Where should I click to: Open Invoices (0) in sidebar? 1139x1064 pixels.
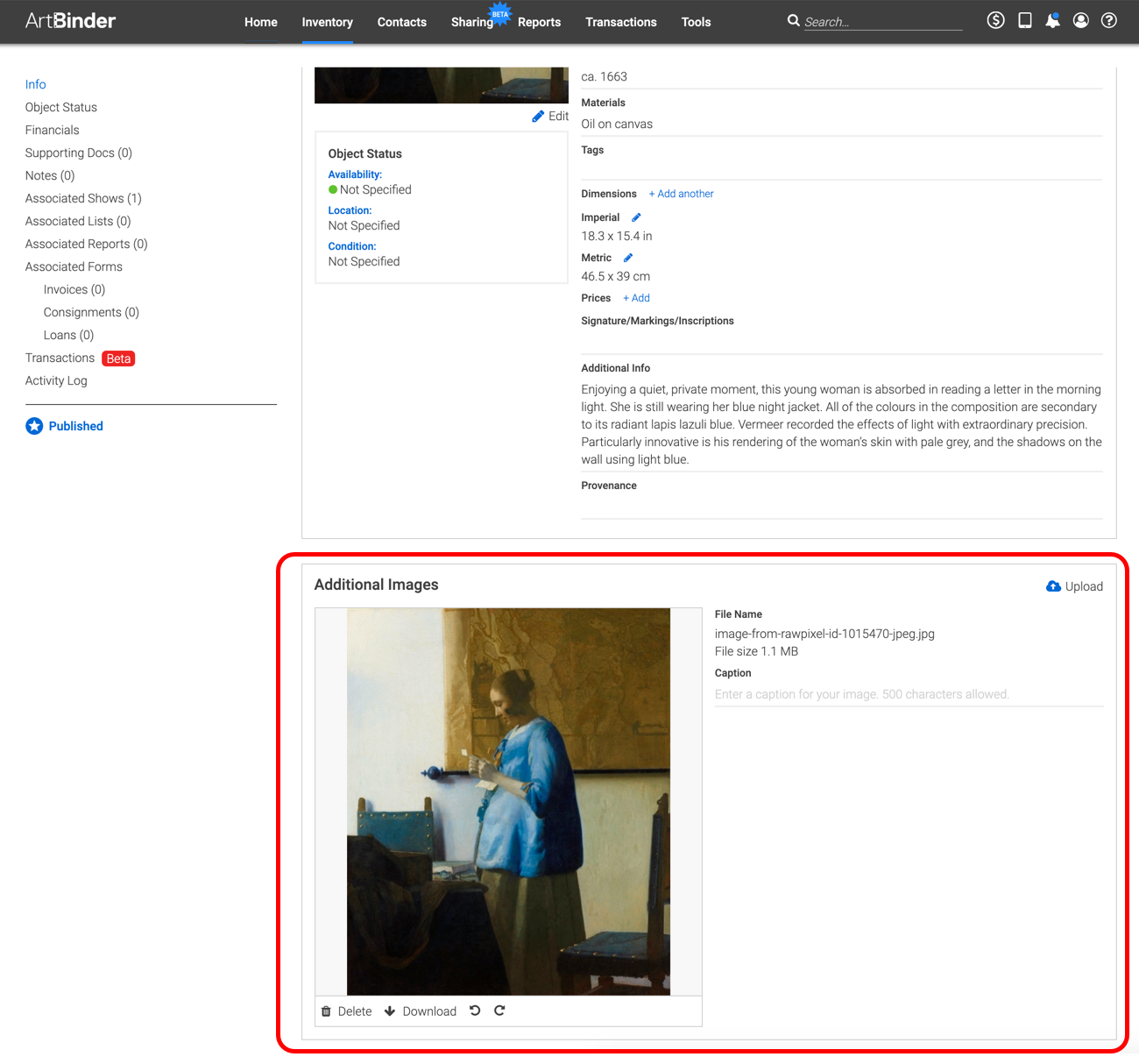74,289
